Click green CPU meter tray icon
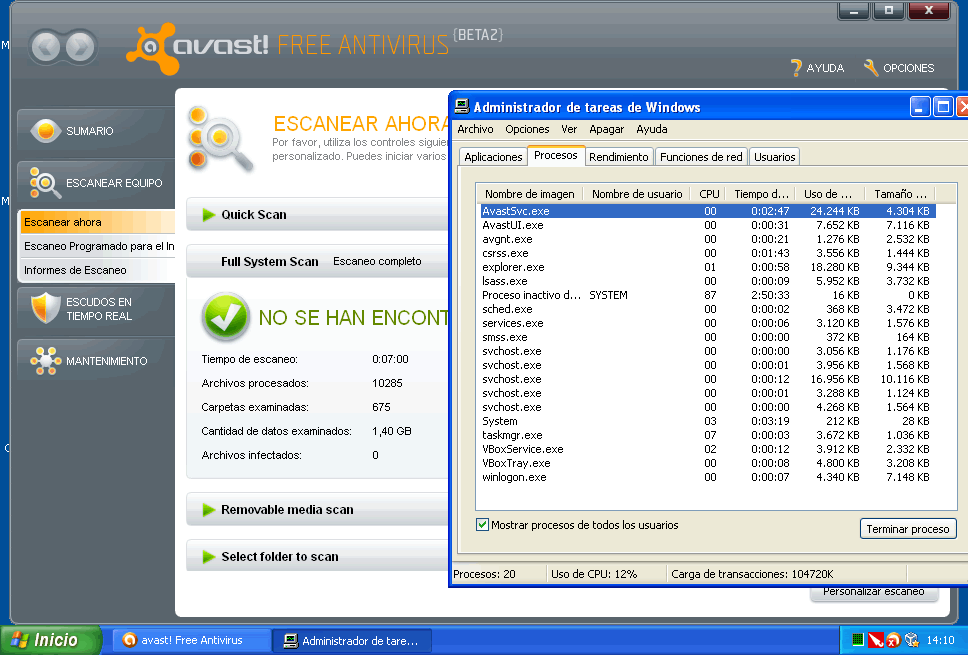968x655 pixels. coord(857,640)
